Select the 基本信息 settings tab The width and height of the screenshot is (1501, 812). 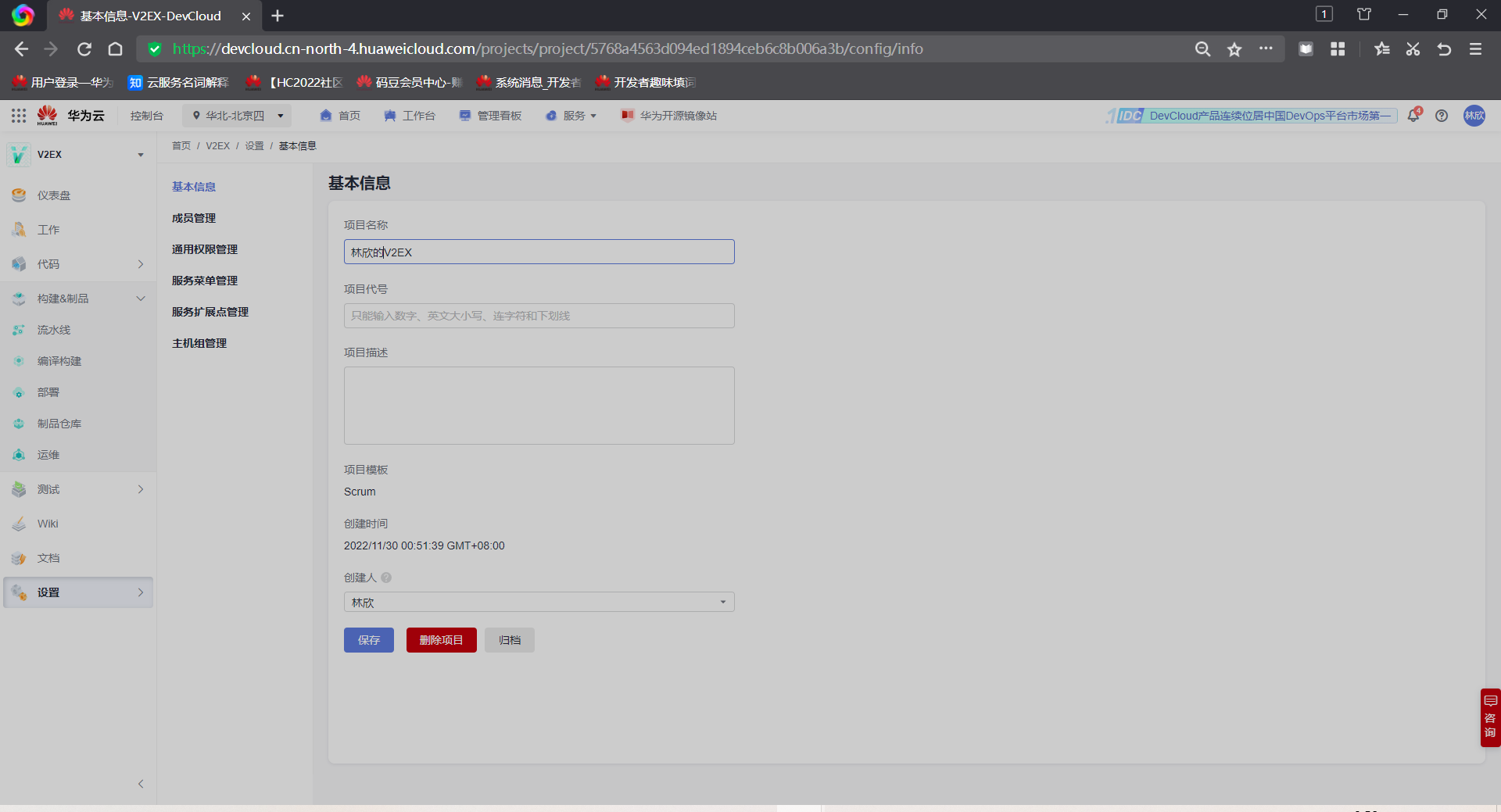click(194, 187)
